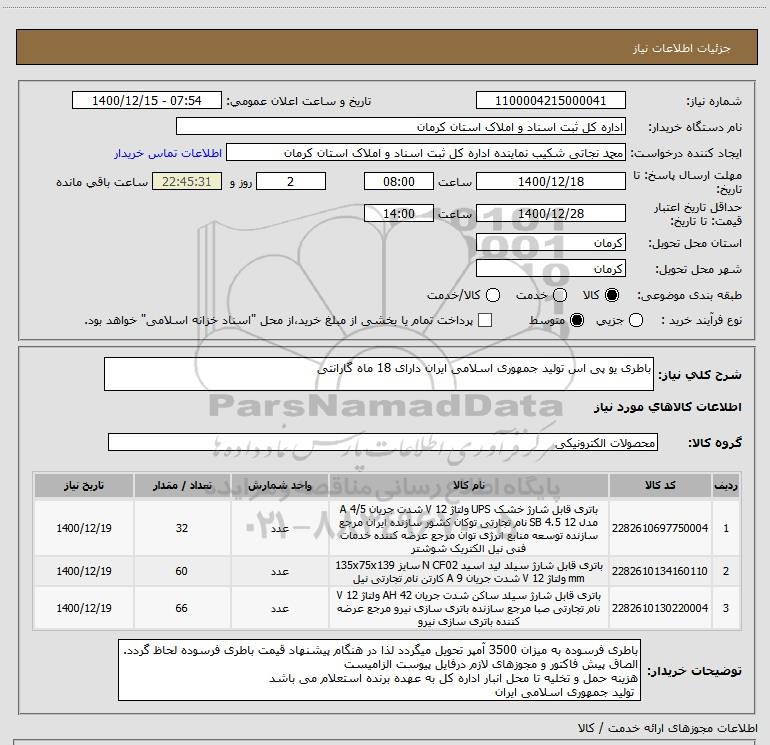Click the اطلاعات کالاهای مورد نیاز heading

(668, 407)
